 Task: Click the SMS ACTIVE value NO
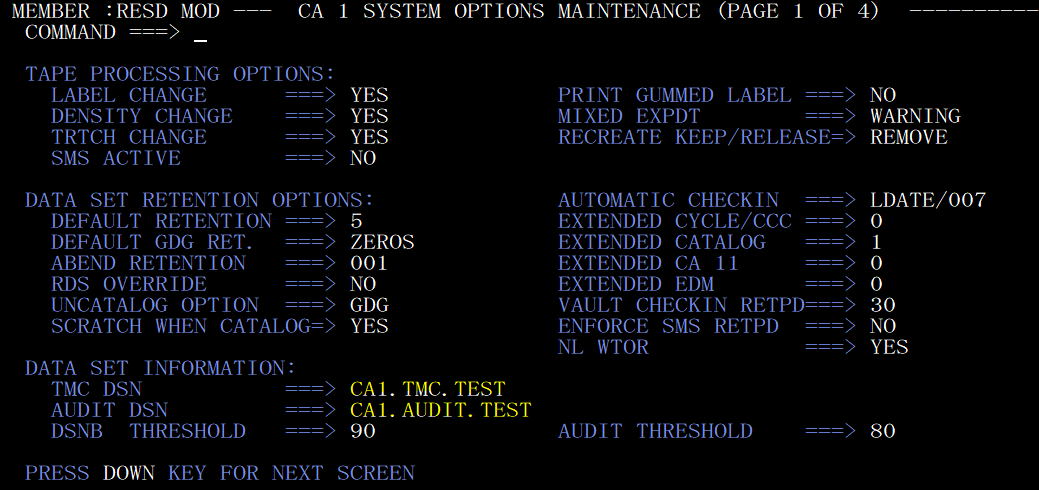click(363, 158)
